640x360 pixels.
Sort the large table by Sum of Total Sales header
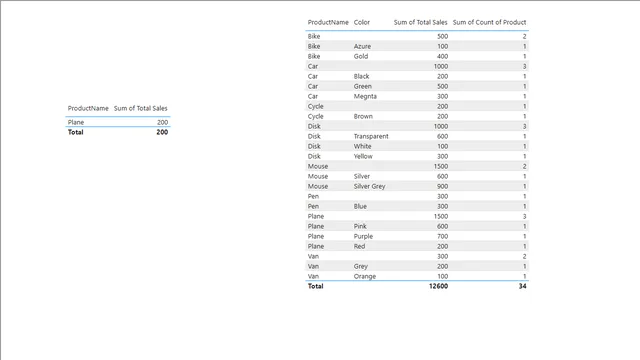point(420,22)
